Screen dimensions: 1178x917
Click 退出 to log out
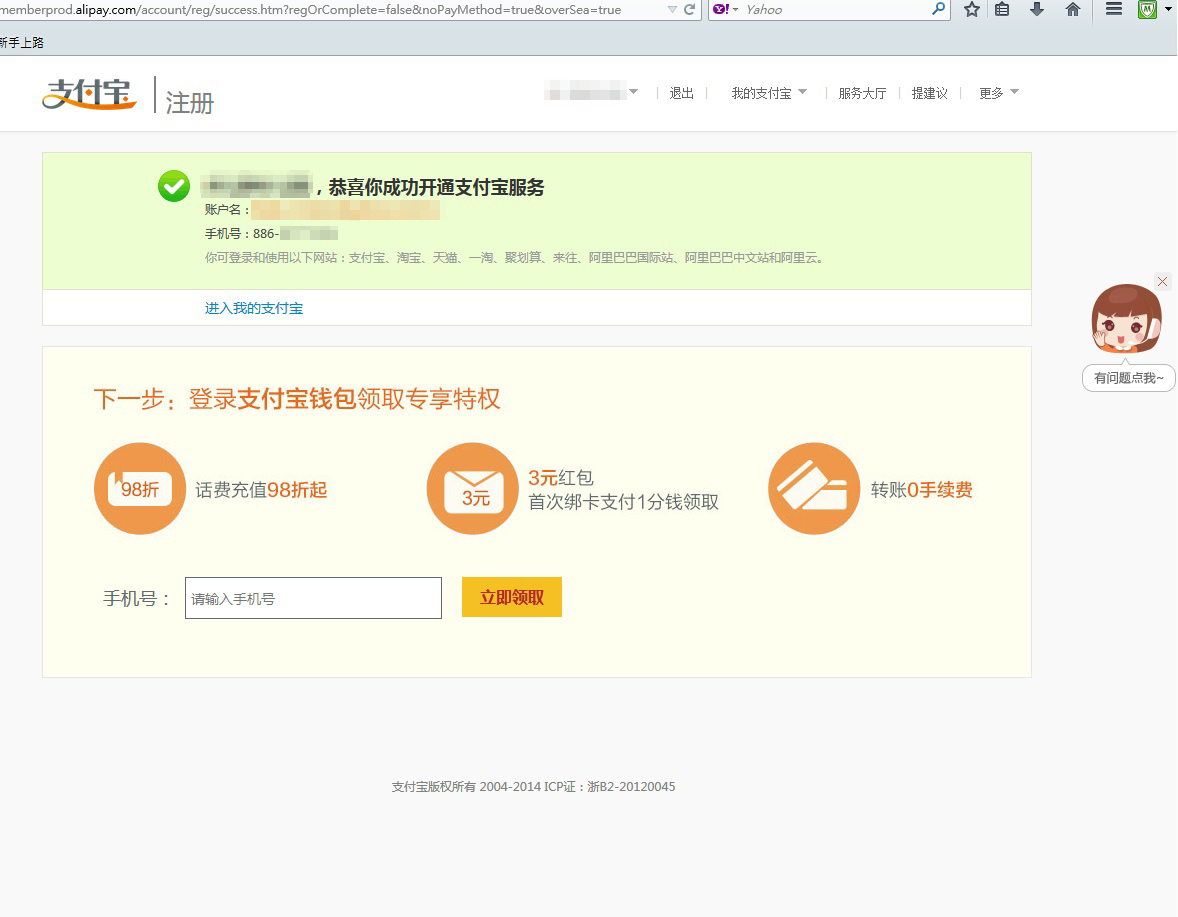(681, 93)
